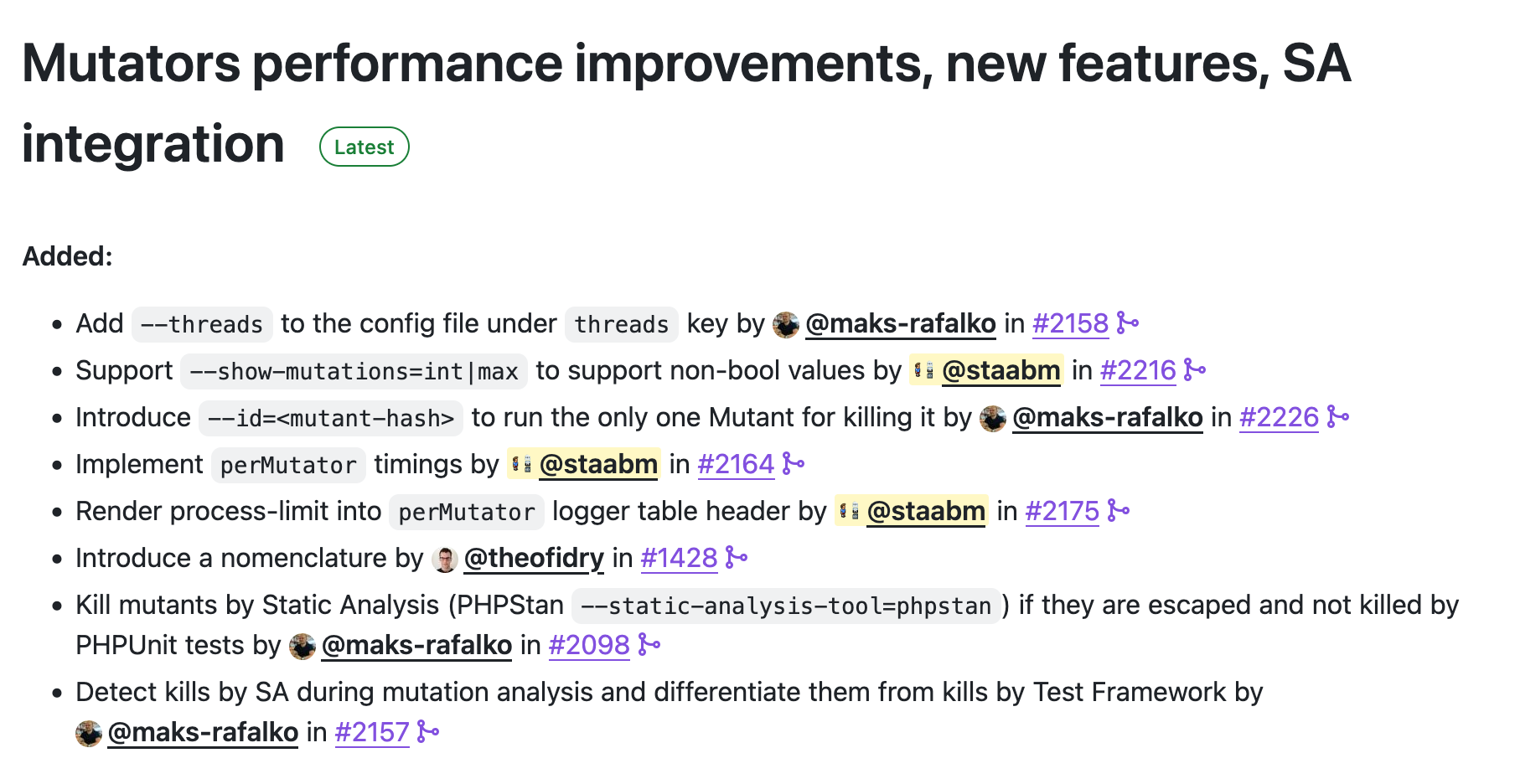Open pull request #2216 link
The image size is (1515, 784).
[x=1138, y=370]
